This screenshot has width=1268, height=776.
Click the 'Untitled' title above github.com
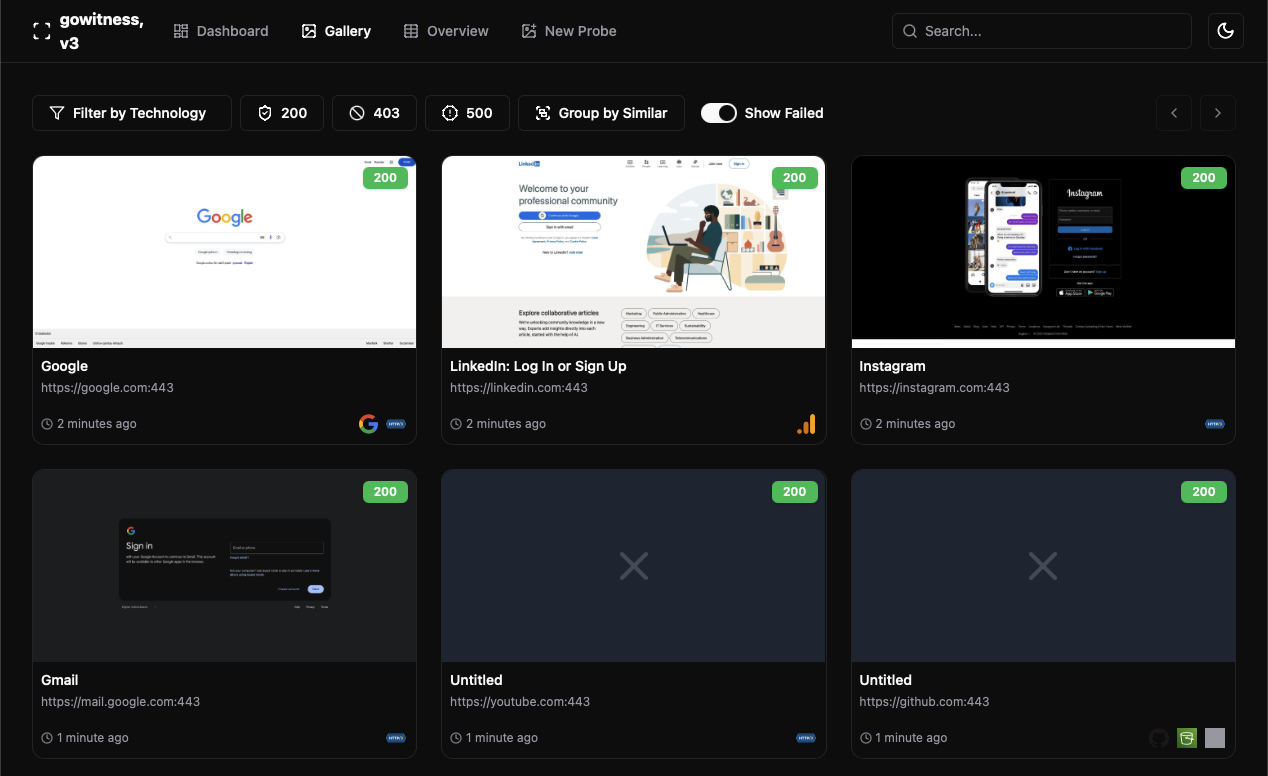(886, 680)
